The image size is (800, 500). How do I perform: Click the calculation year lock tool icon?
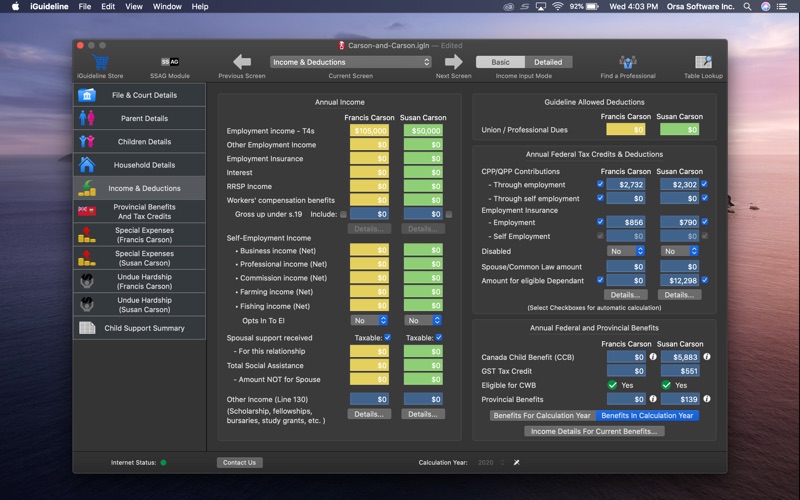[x=516, y=462]
